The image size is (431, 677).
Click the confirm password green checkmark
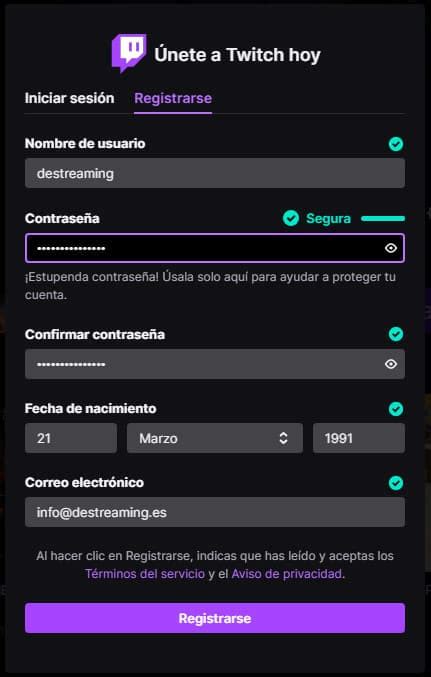(396, 334)
